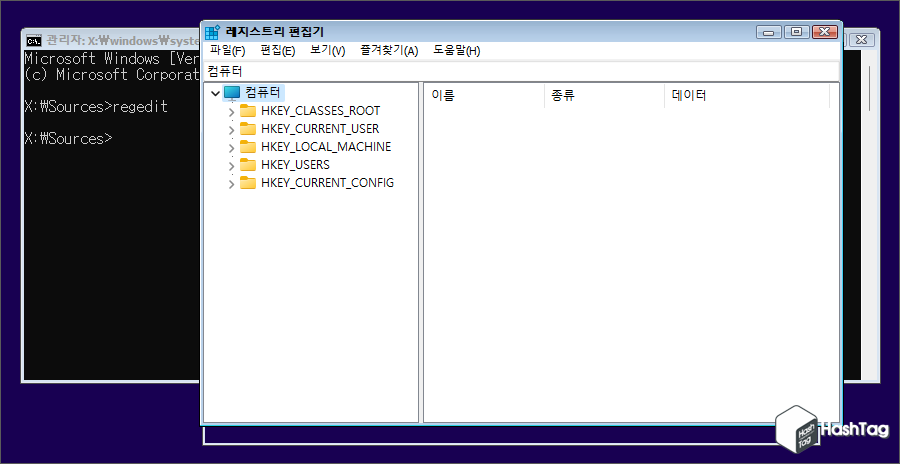Open the 보기(V) menu
The image size is (900, 464).
(x=327, y=51)
